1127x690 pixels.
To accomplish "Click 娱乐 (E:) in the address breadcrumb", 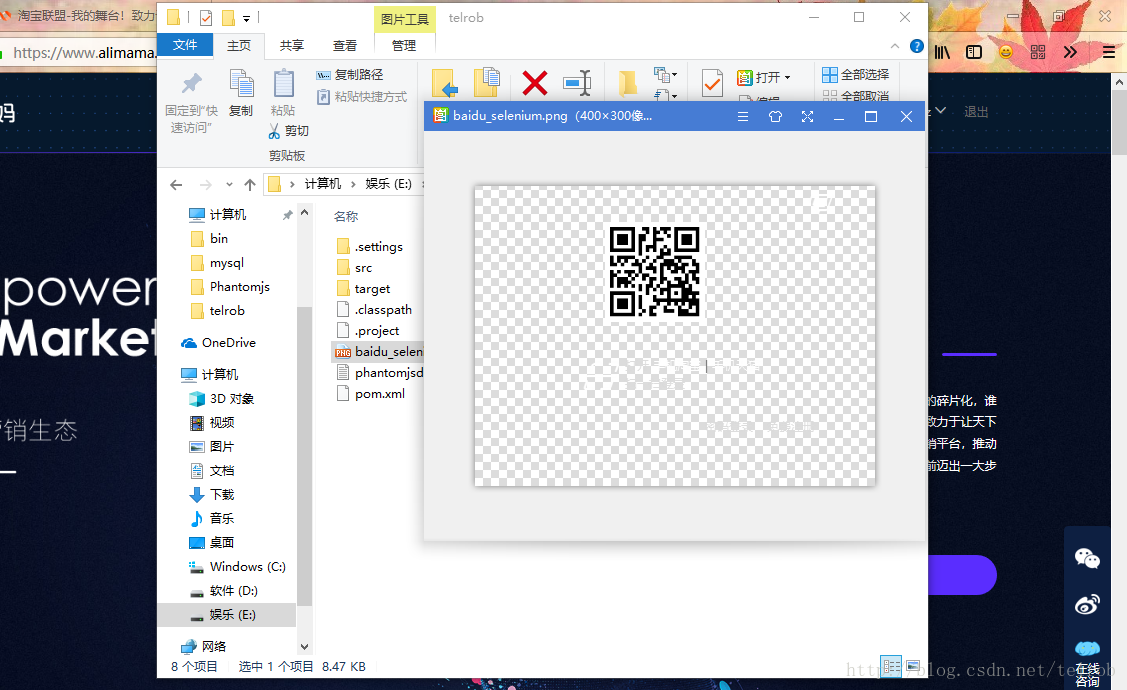I will coord(388,184).
